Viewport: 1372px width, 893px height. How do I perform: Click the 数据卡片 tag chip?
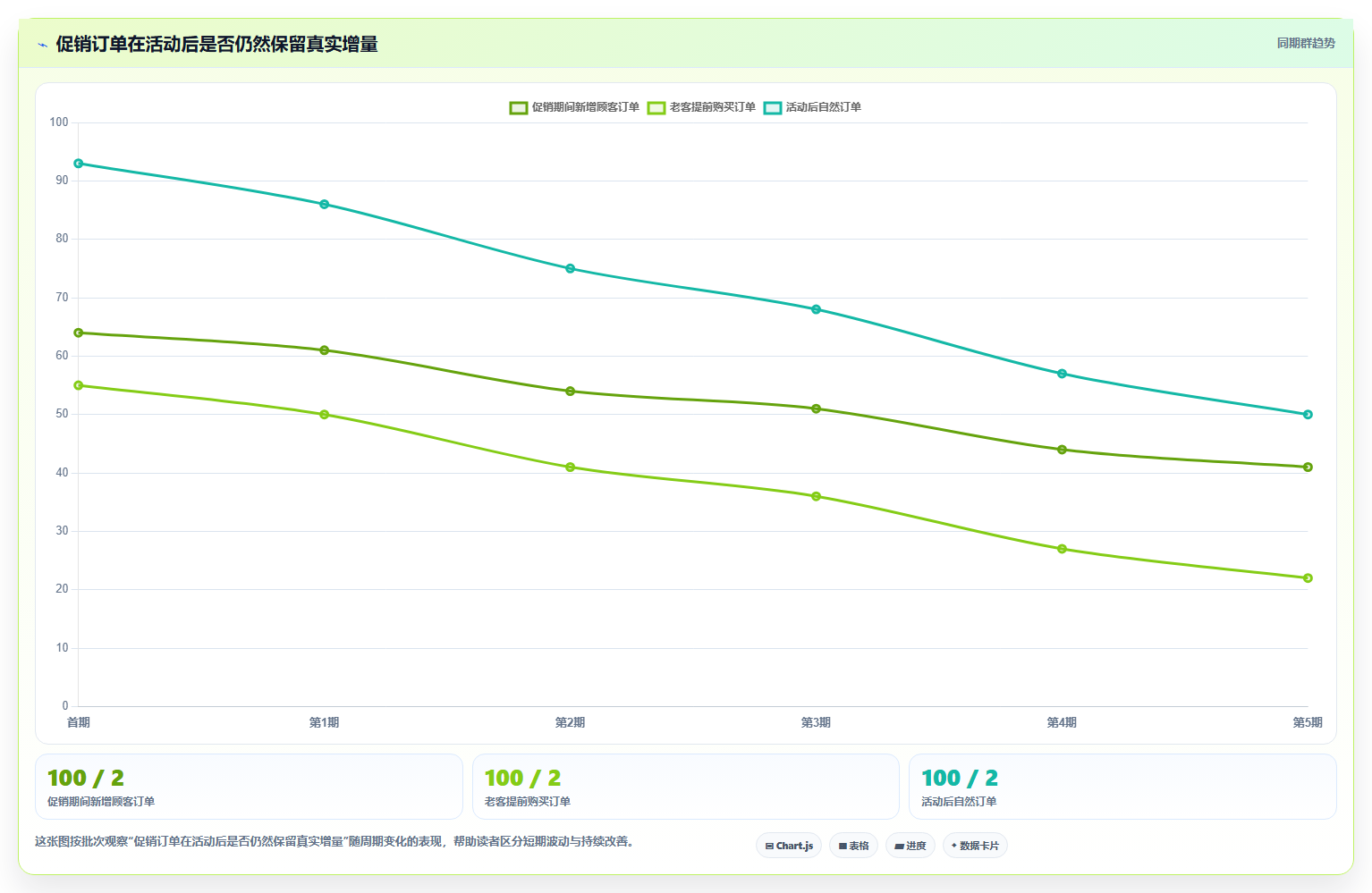tap(975, 846)
